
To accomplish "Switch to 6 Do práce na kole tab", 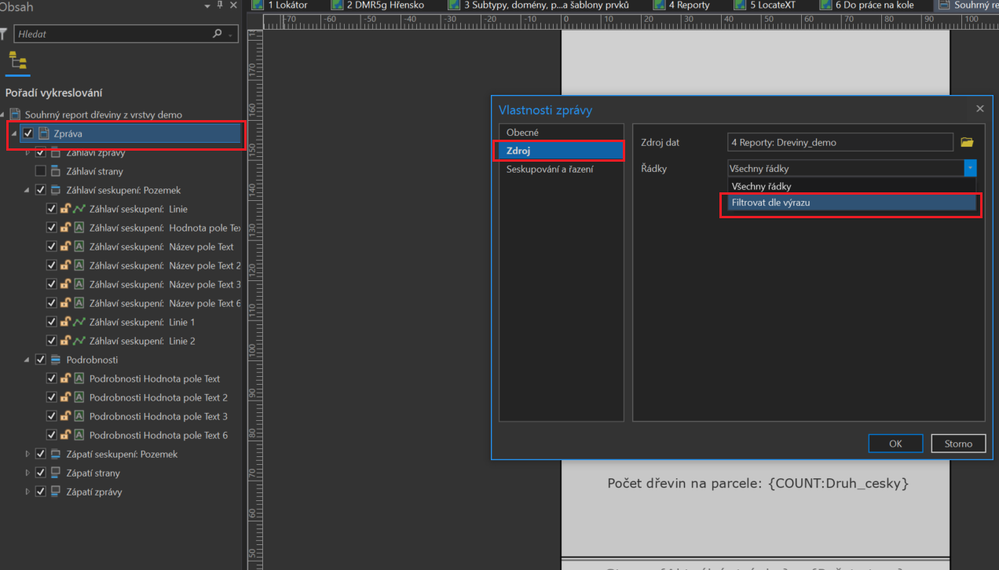I will click(x=868, y=5).
